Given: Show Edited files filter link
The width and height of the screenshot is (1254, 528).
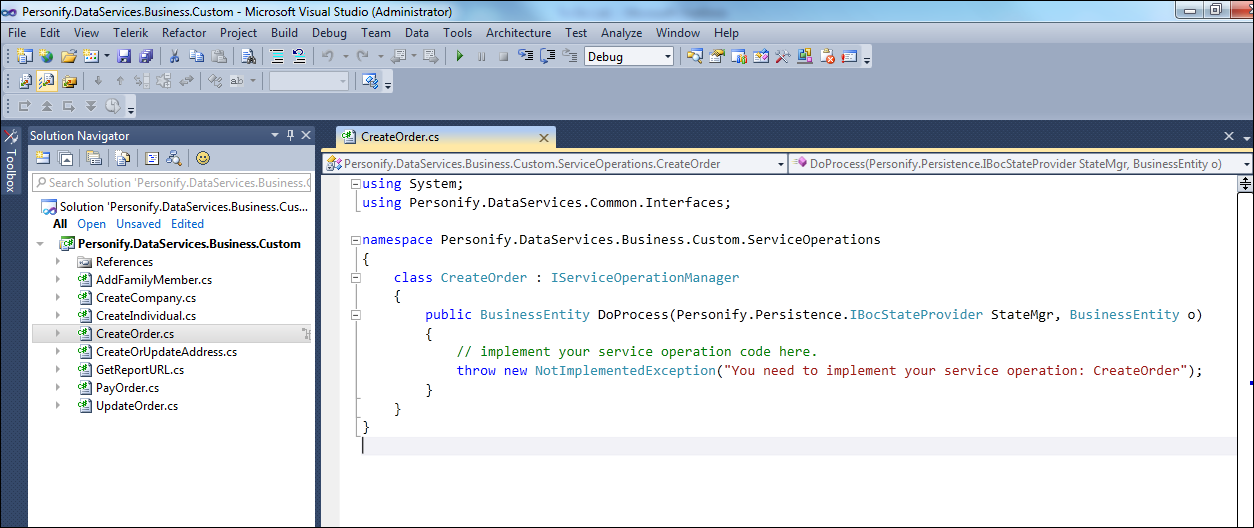Looking at the screenshot, I should pyautogui.click(x=187, y=224).
